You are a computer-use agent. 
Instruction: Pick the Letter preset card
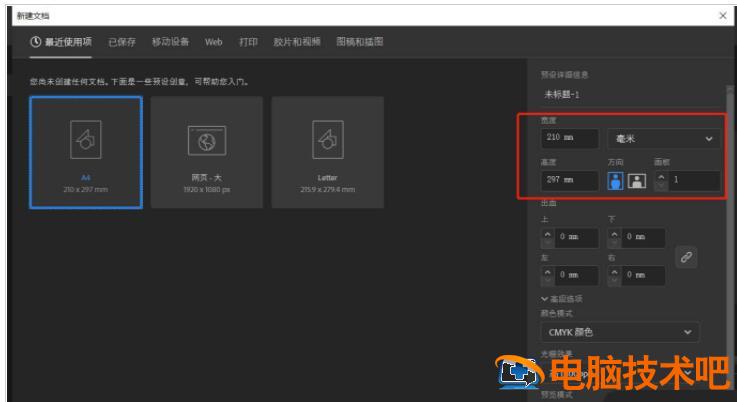click(x=328, y=152)
